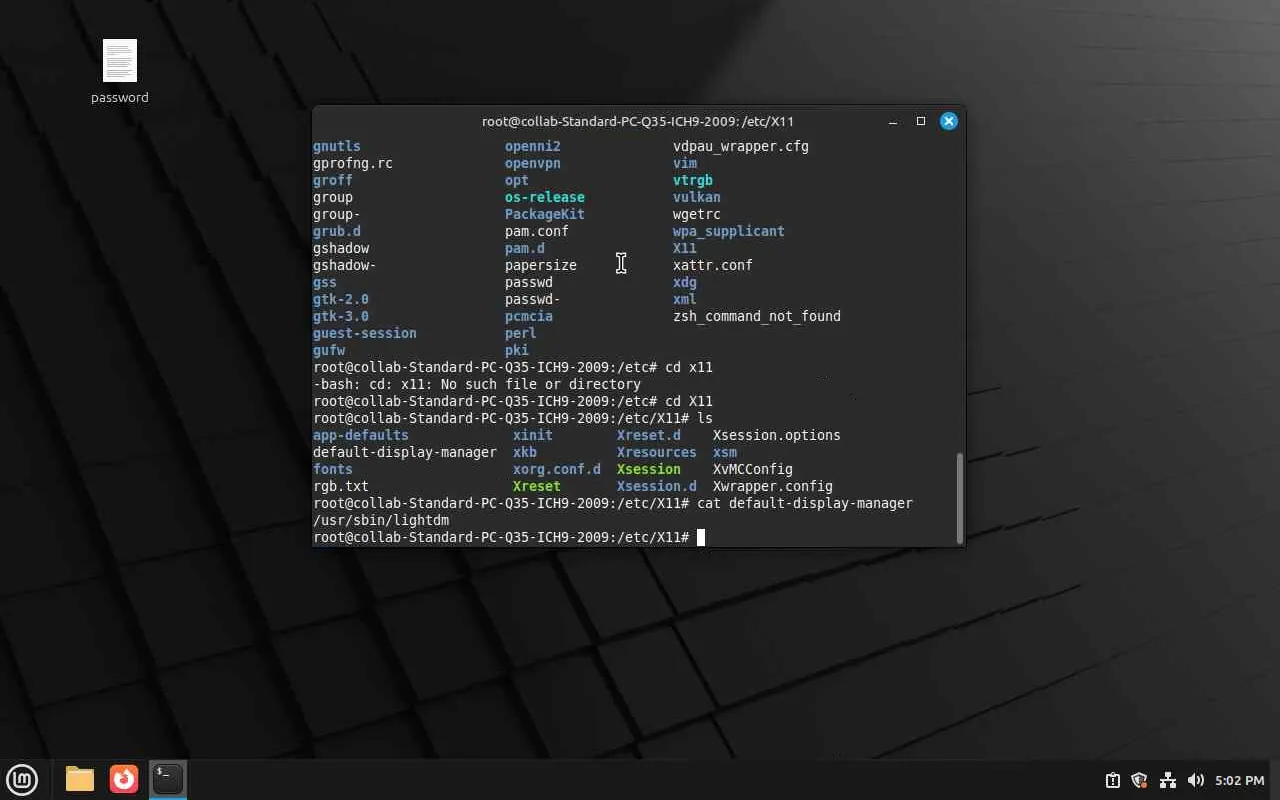
Task: Click the 'grub.d' directory name
Action: 337,231
